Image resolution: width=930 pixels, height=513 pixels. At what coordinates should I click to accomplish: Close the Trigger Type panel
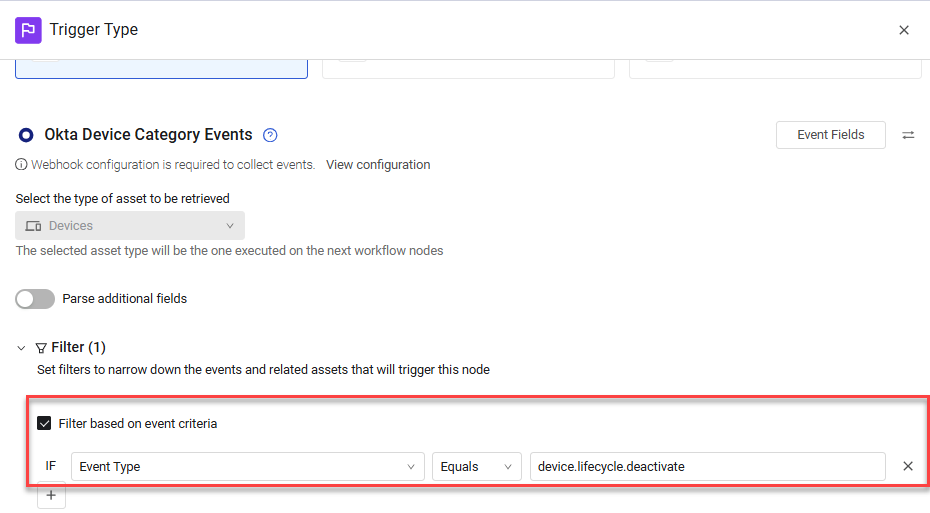point(904,30)
